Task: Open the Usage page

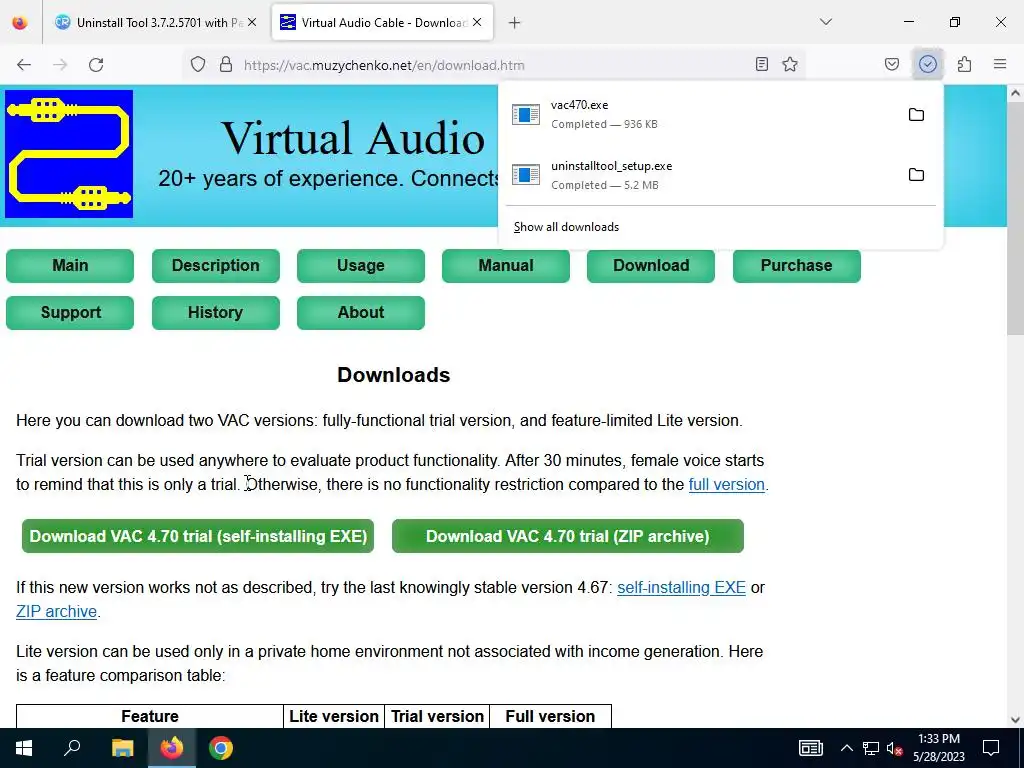Action: click(360, 266)
